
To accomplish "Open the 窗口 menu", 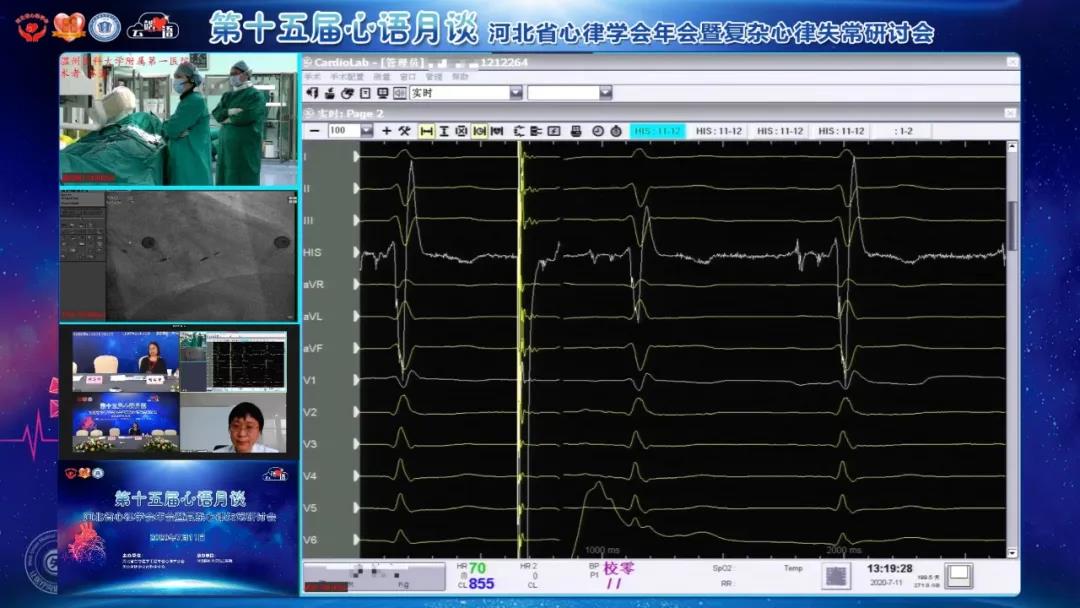I will [408, 77].
